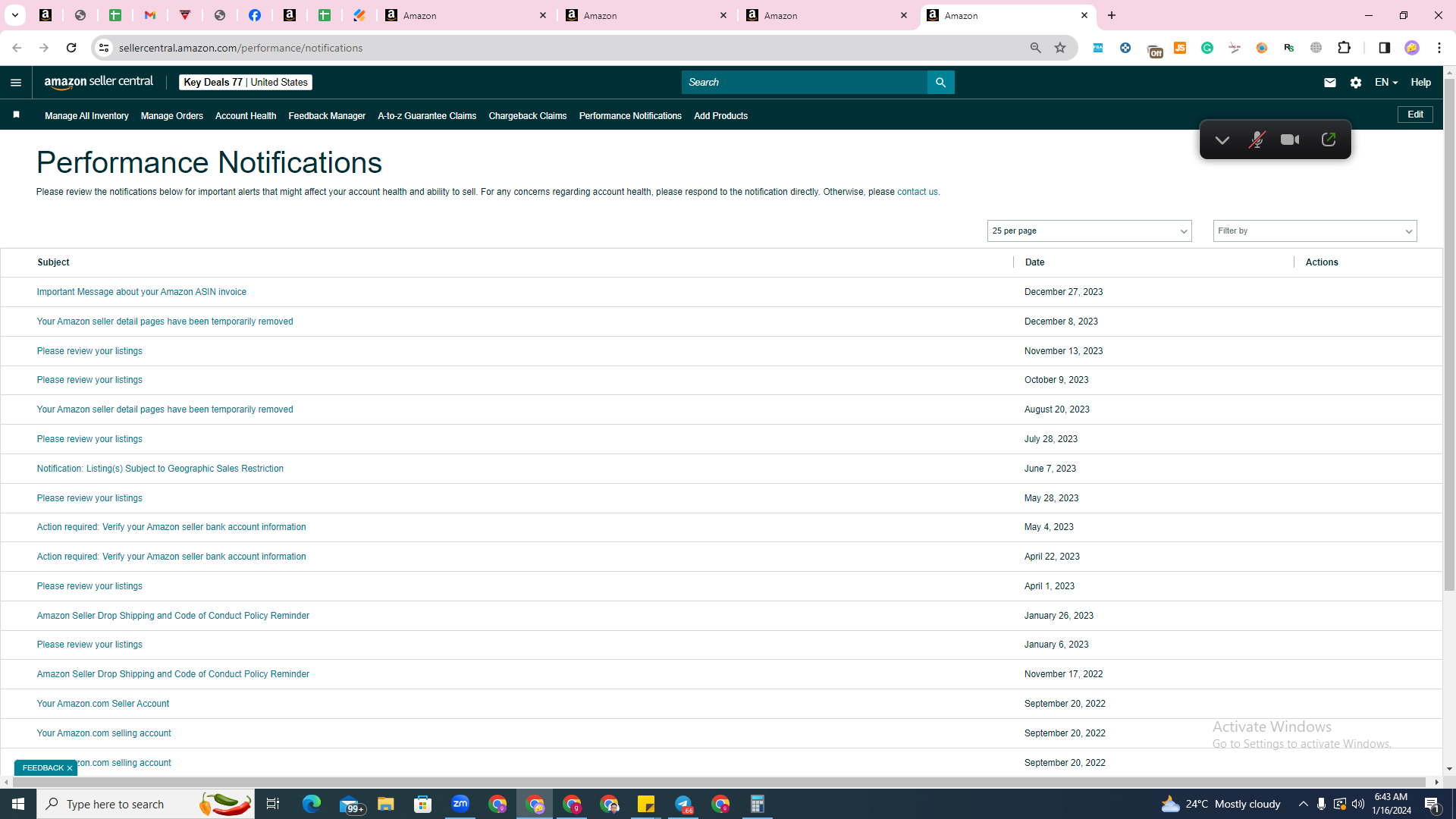The width and height of the screenshot is (1456, 819).
Task: Click the Seller Central search magnifier button
Action: point(940,83)
